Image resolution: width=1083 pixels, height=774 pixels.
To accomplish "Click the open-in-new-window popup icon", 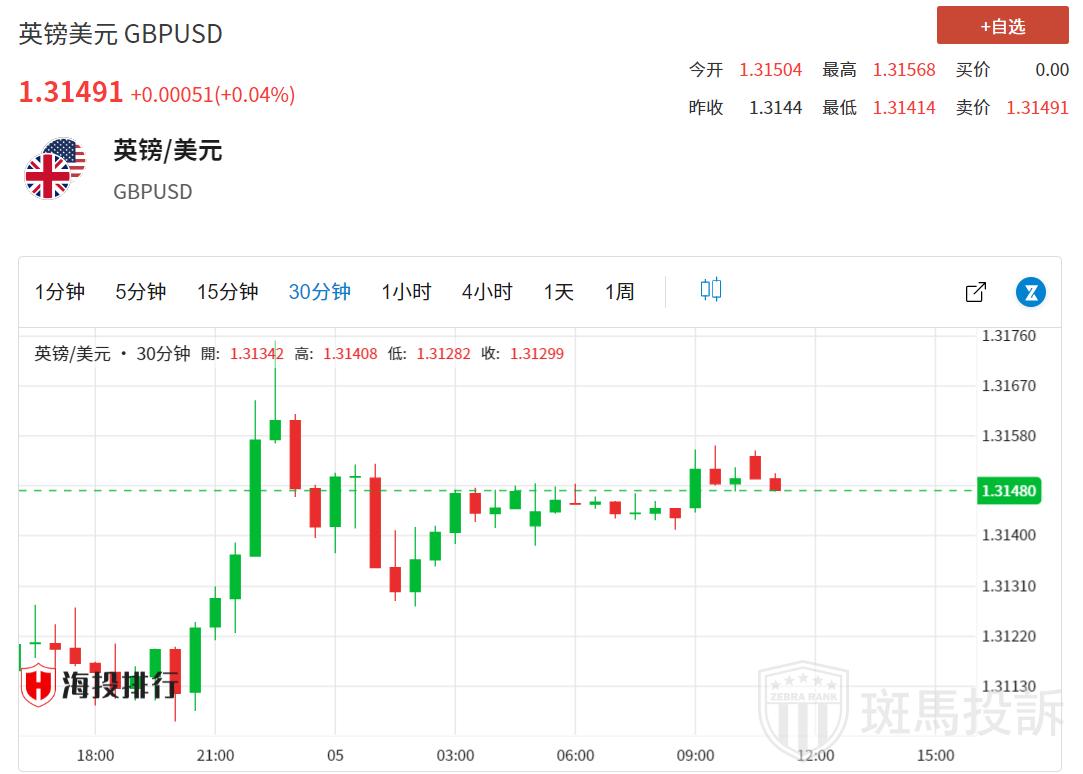I will coord(975,292).
